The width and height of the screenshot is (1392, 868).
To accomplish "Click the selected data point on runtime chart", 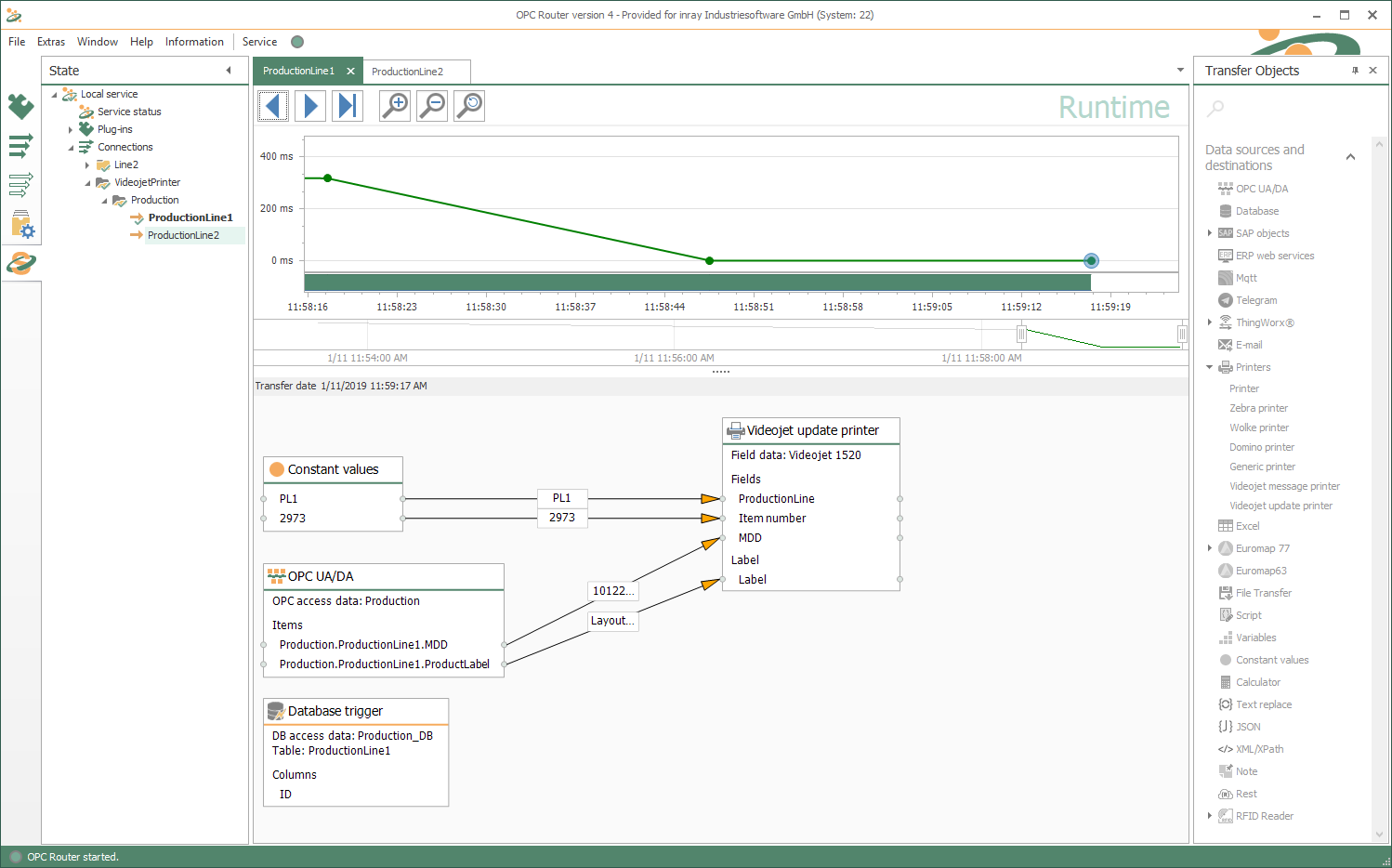I will (x=1091, y=261).
